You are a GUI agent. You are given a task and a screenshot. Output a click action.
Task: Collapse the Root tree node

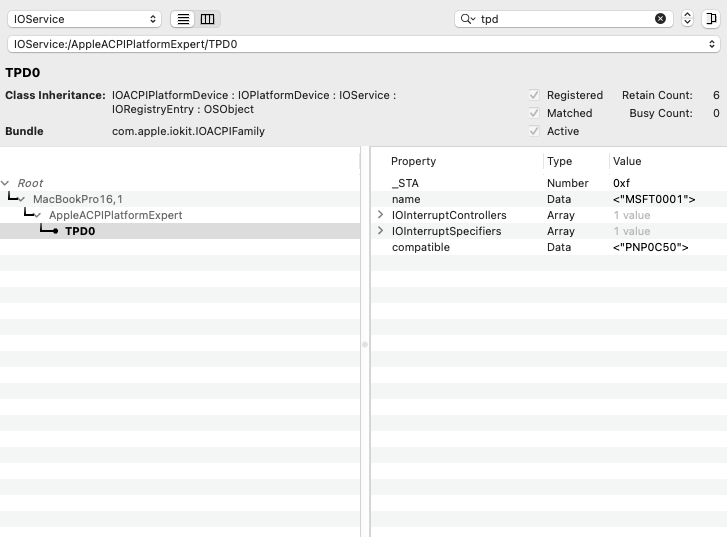click(x=7, y=183)
